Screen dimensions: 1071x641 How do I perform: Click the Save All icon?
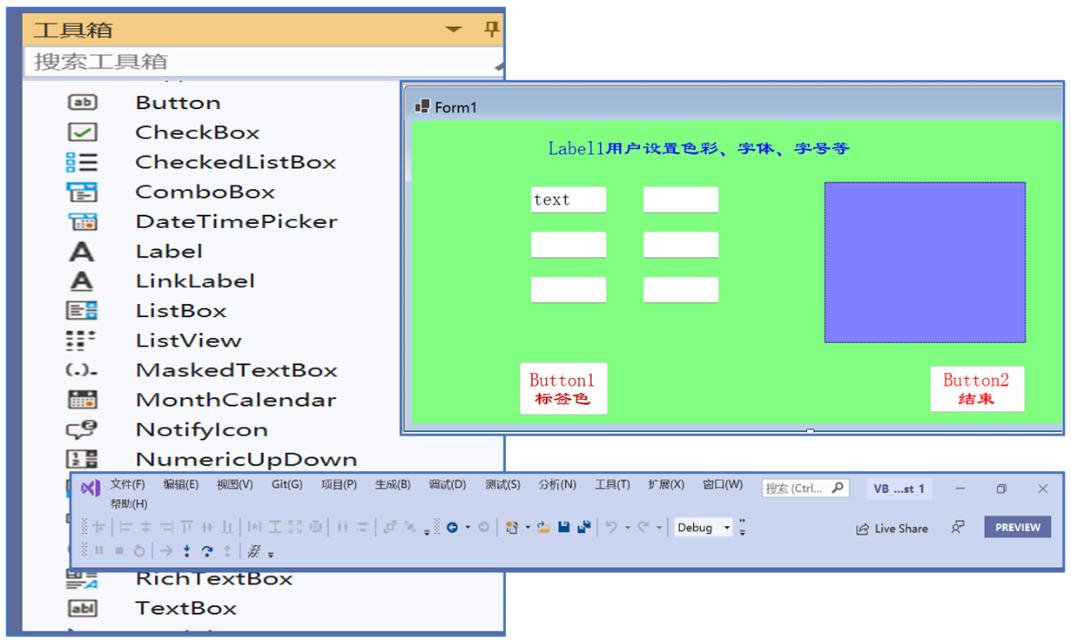(584, 527)
